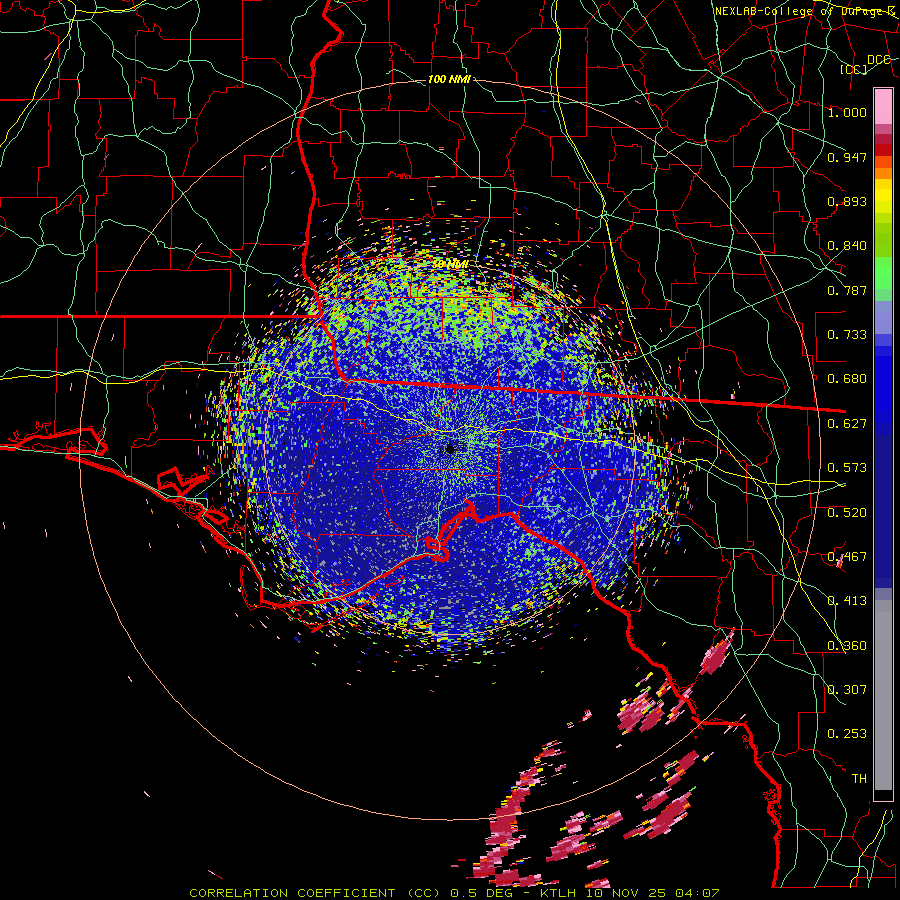Click the CORRELATION COEFFICIENT title text
Image resolution: width=900 pixels, height=900 pixels.
[x=293, y=893]
